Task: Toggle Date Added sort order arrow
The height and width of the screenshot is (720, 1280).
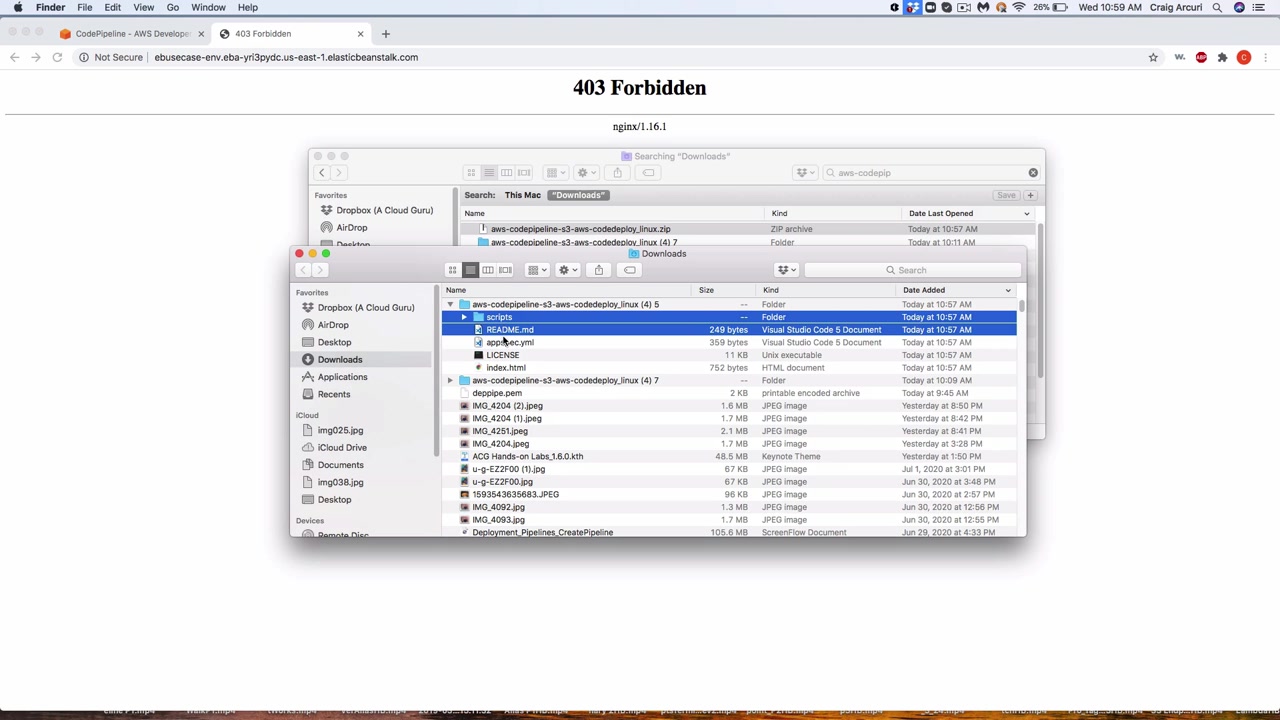Action: (x=1008, y=290)
